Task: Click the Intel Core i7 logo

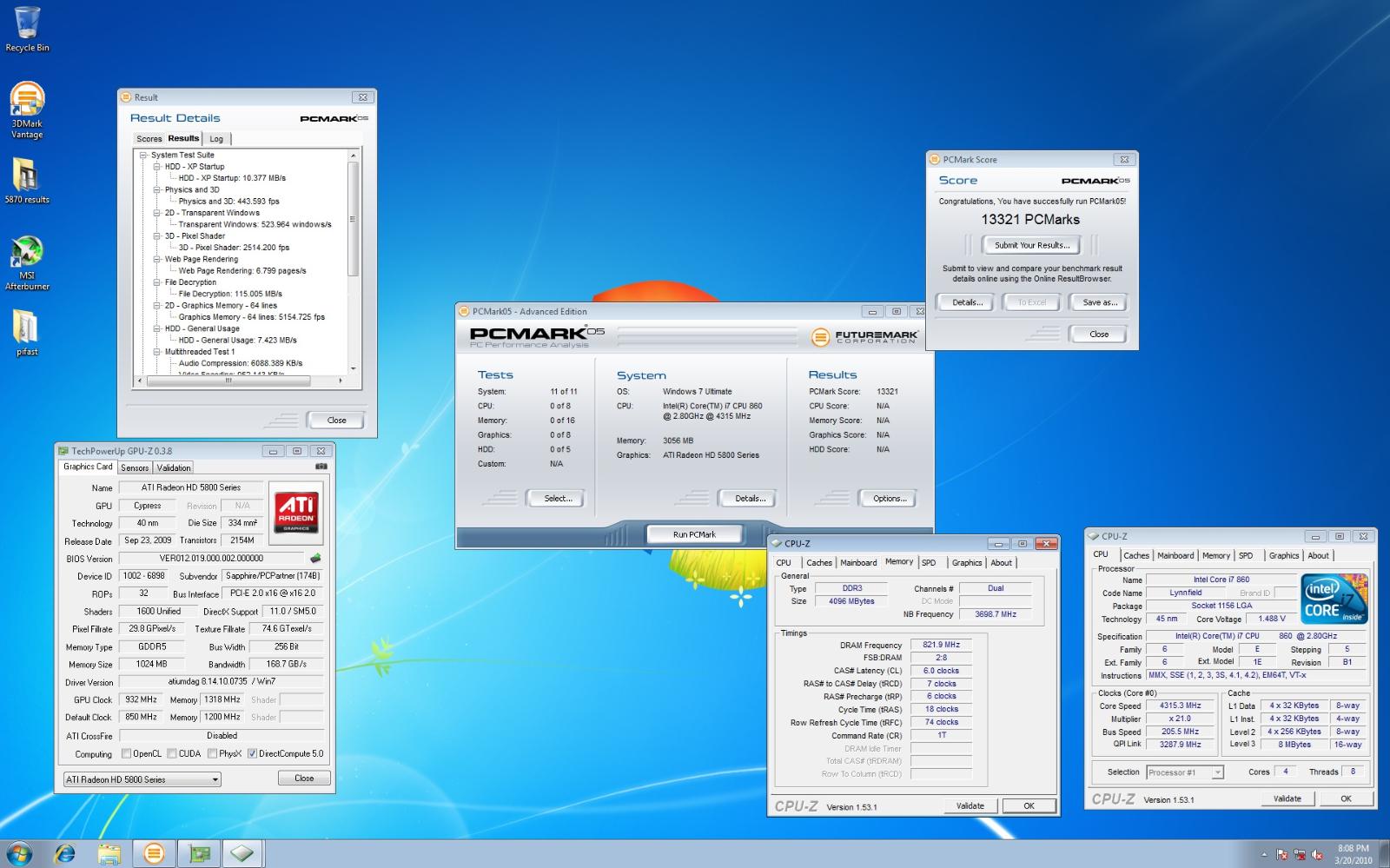Action: coord(1335,599)
